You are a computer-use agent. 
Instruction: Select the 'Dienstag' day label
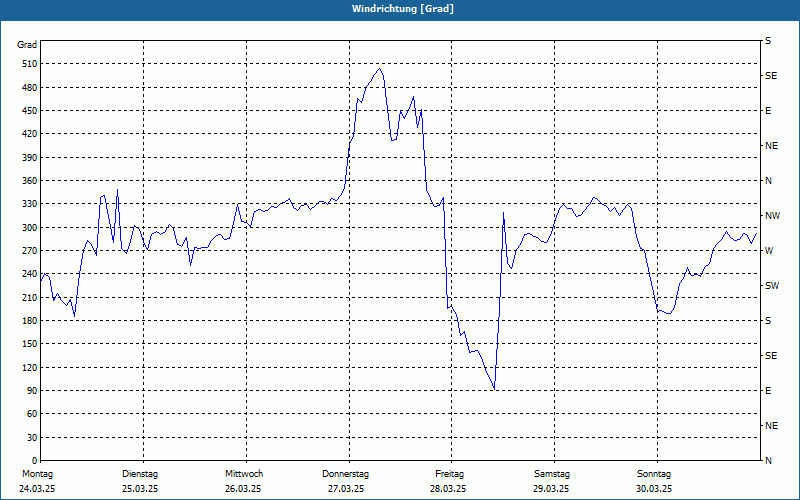tap(140, 474)
